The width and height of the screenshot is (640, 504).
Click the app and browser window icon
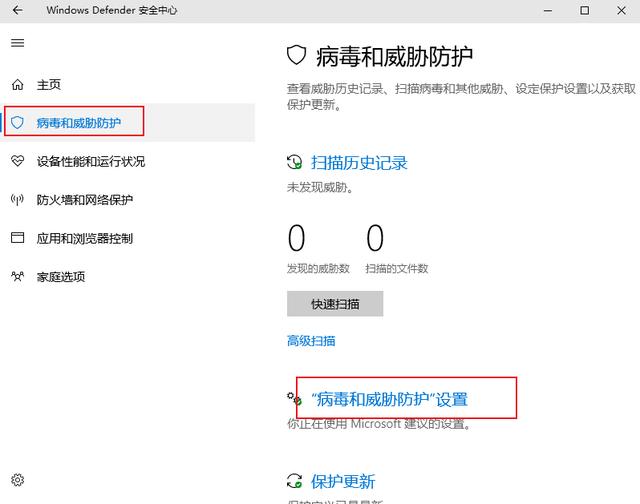pyautogui.click(x=18, y=238)
